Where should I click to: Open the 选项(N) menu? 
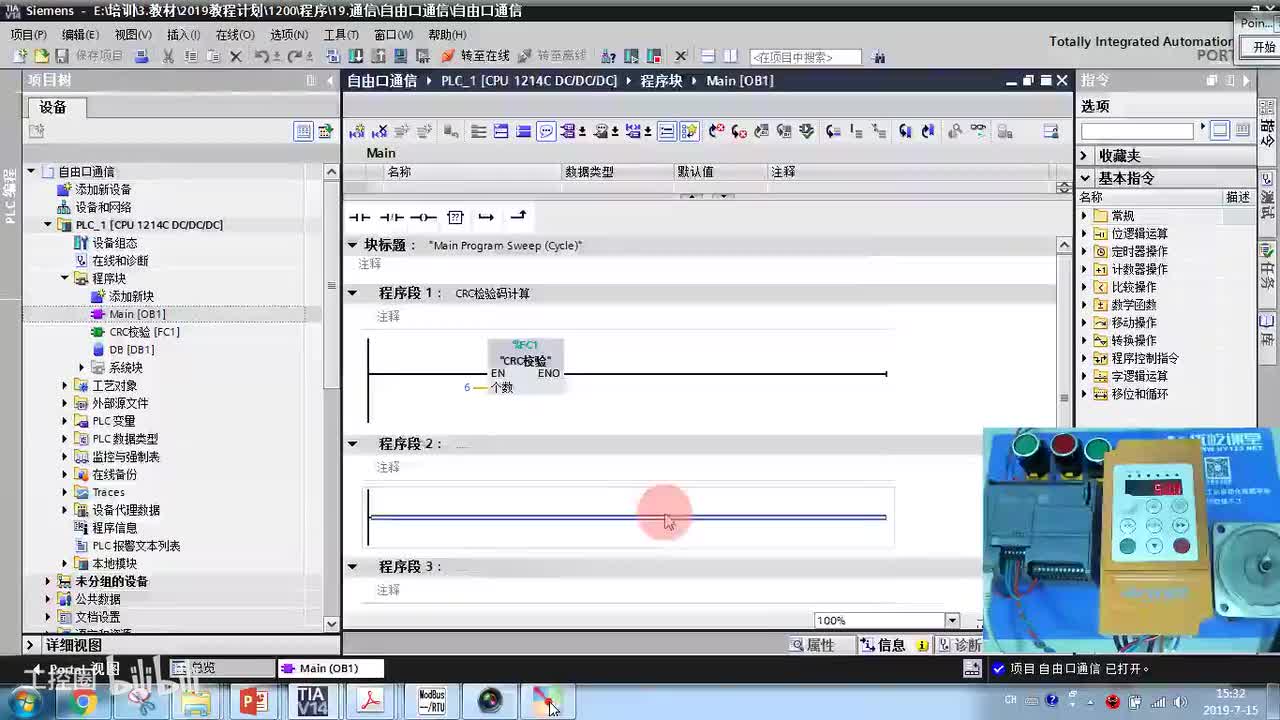tap(289, 34)
